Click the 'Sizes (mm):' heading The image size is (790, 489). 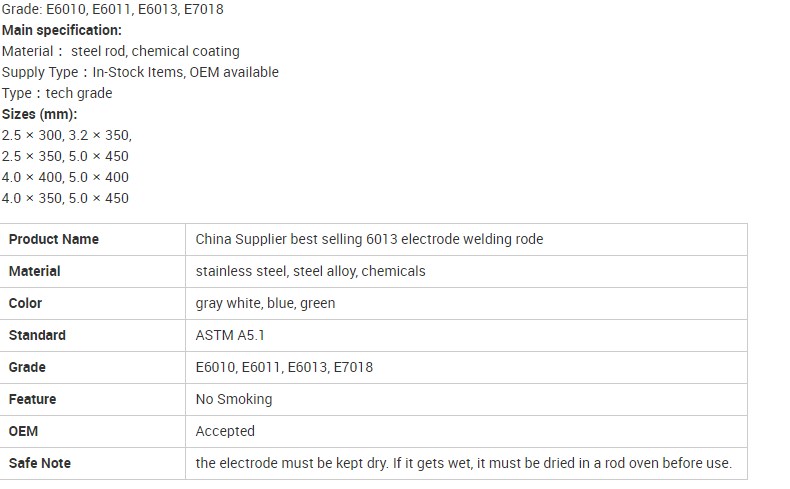39,114
